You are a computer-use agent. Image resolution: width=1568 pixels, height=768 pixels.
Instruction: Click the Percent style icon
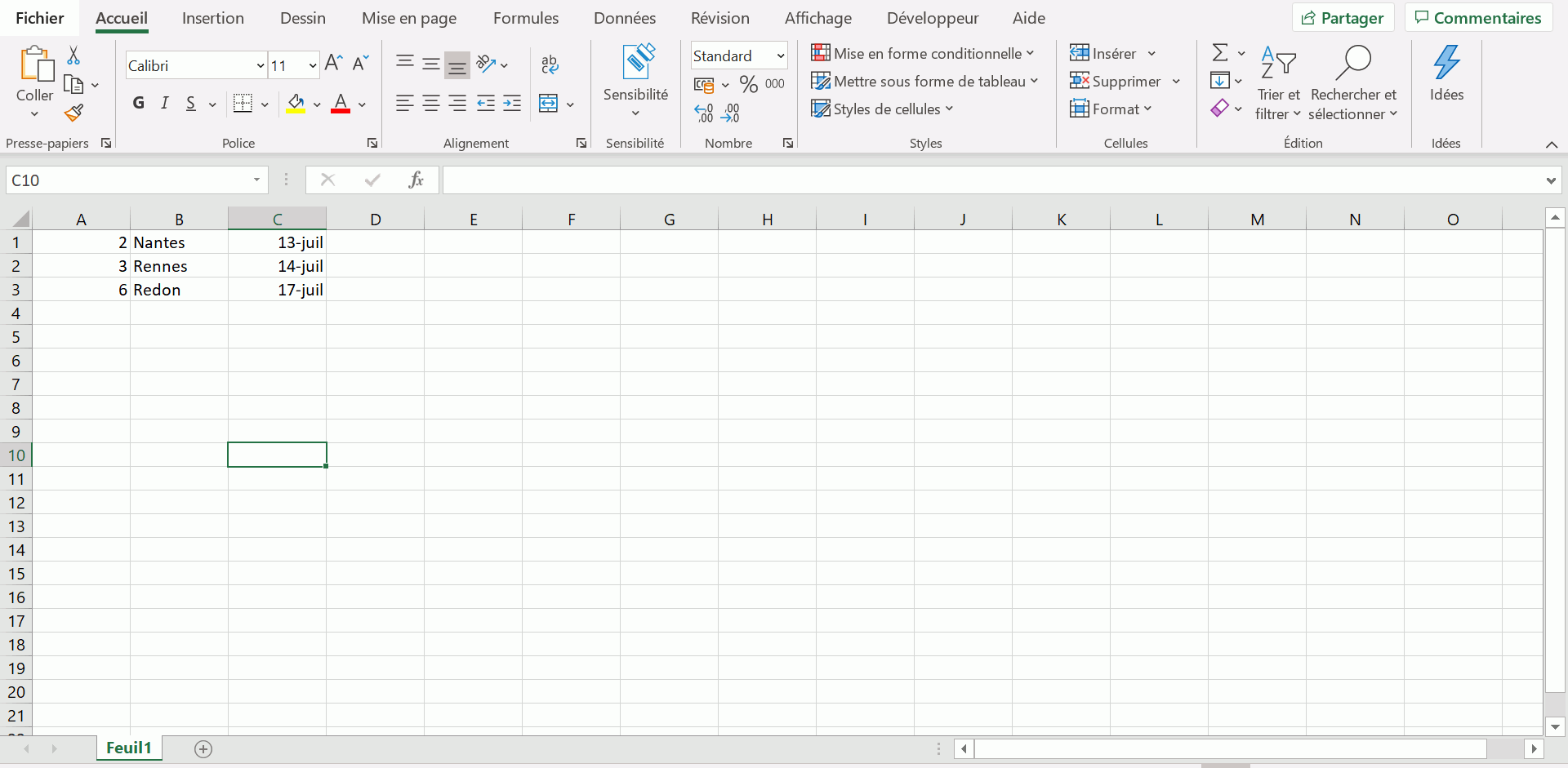pyautogui.click(x=748, y=84)
